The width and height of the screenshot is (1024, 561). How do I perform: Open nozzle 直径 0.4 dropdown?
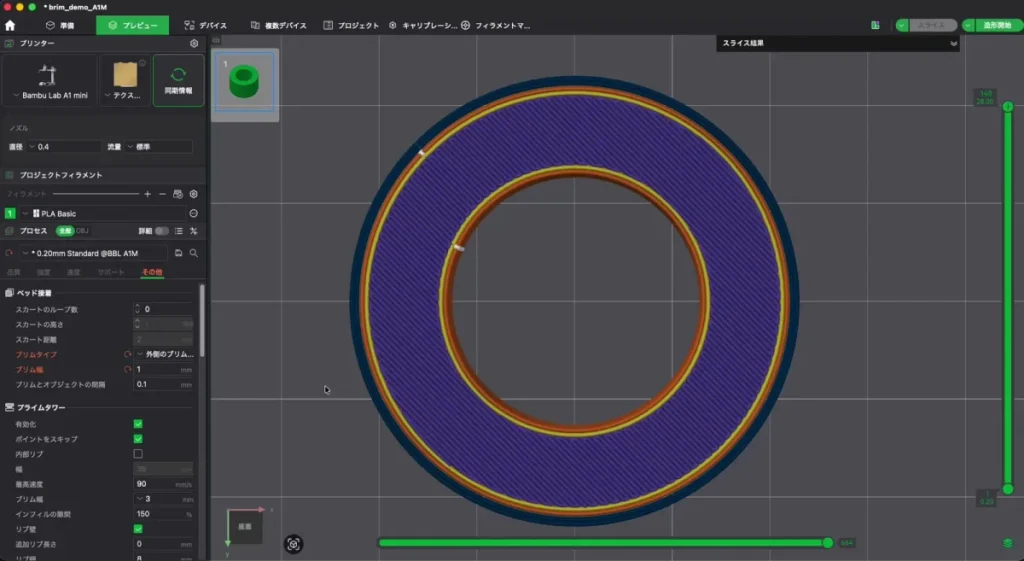63,147
